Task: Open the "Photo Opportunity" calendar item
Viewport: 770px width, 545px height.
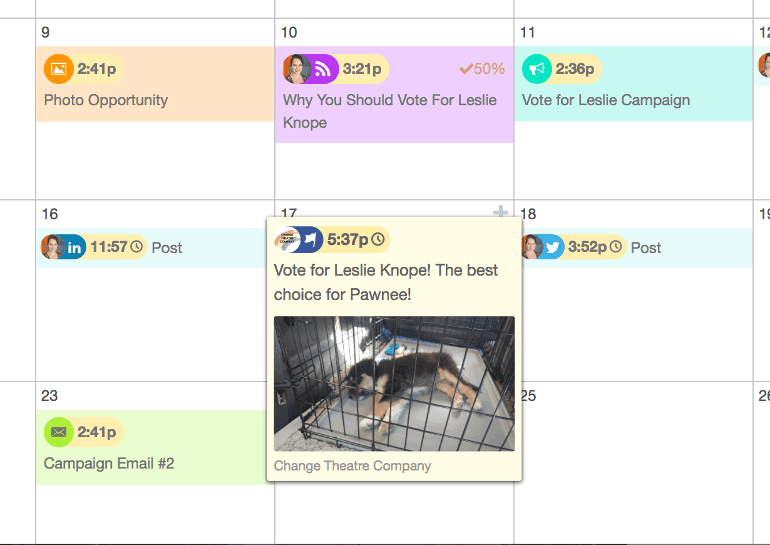Action: pyautogui.click(x=106, y=100)
